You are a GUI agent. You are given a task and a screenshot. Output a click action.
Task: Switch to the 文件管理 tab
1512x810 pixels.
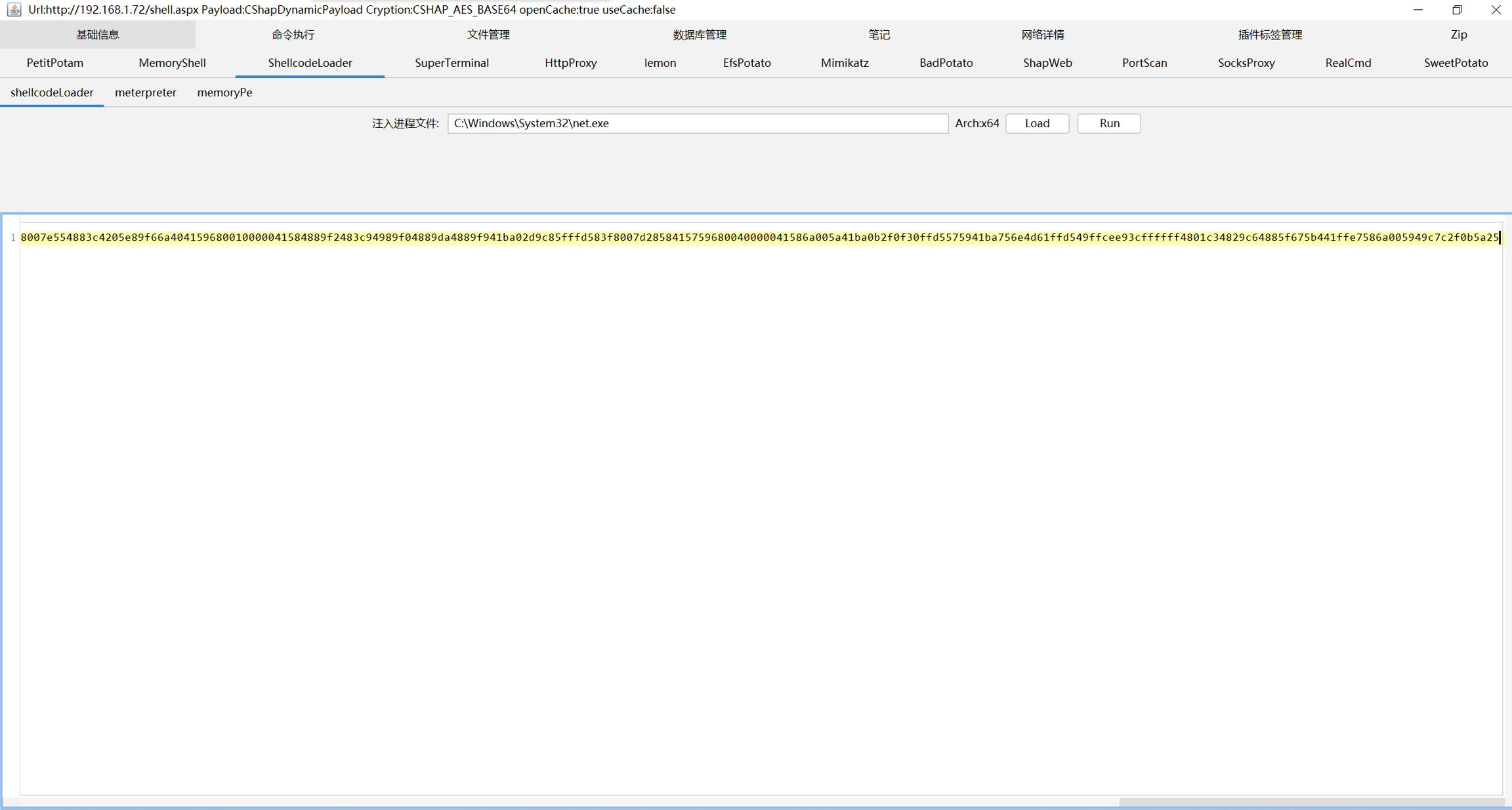click(488, 35)
